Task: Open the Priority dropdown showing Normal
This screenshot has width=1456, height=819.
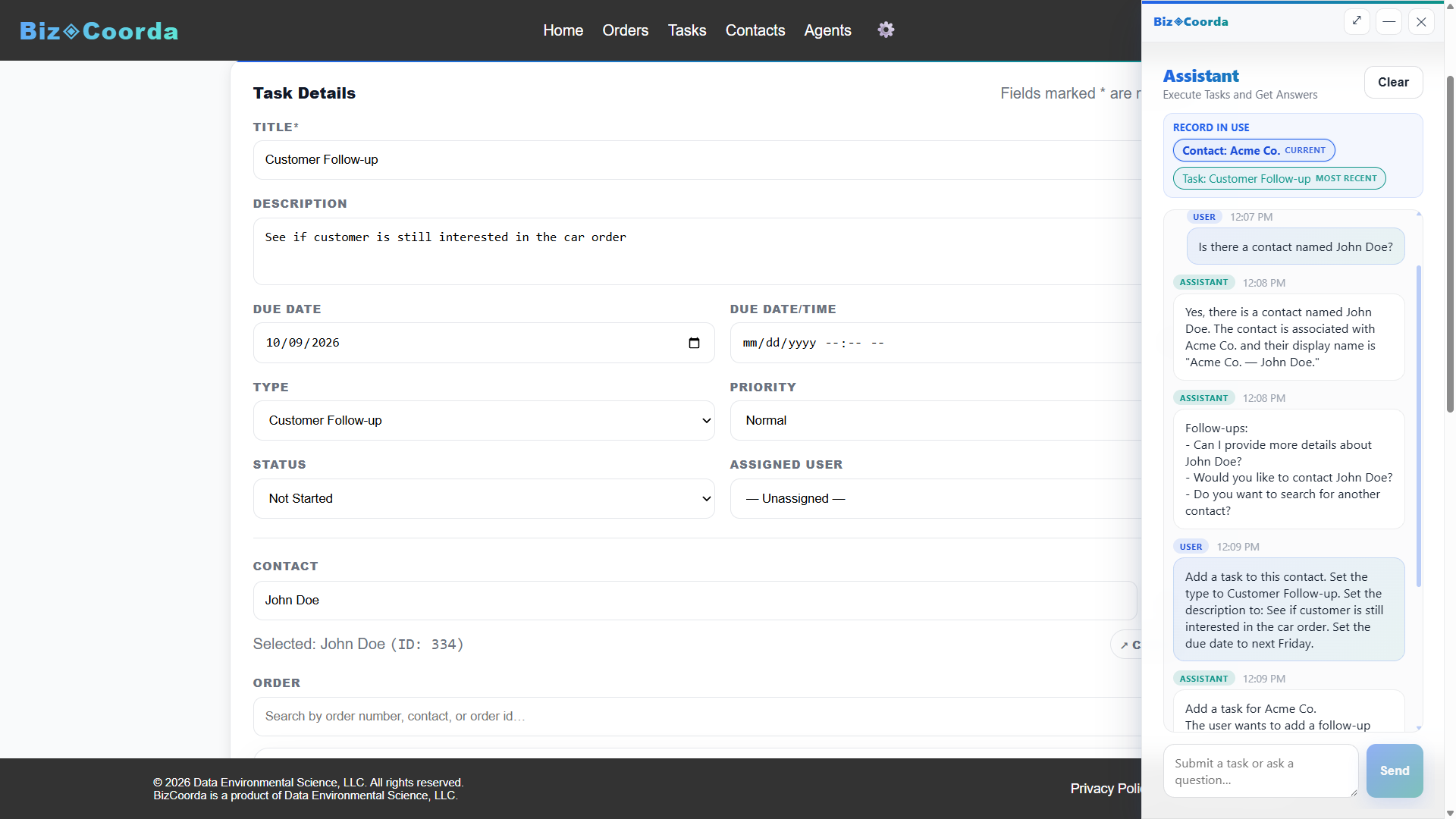Action: pos(936,420)
